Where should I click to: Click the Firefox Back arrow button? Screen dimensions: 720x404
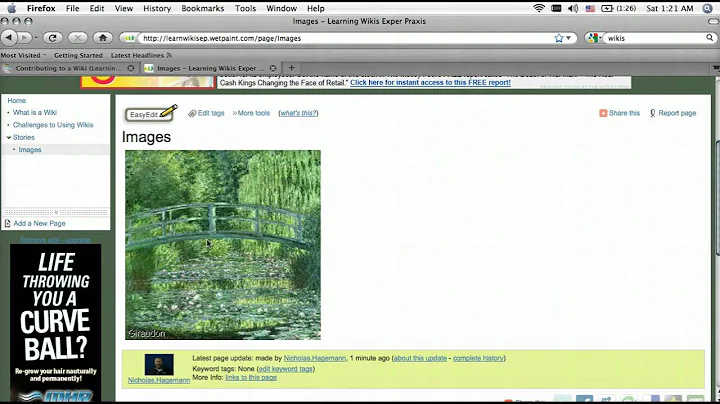tap(9, 38)
